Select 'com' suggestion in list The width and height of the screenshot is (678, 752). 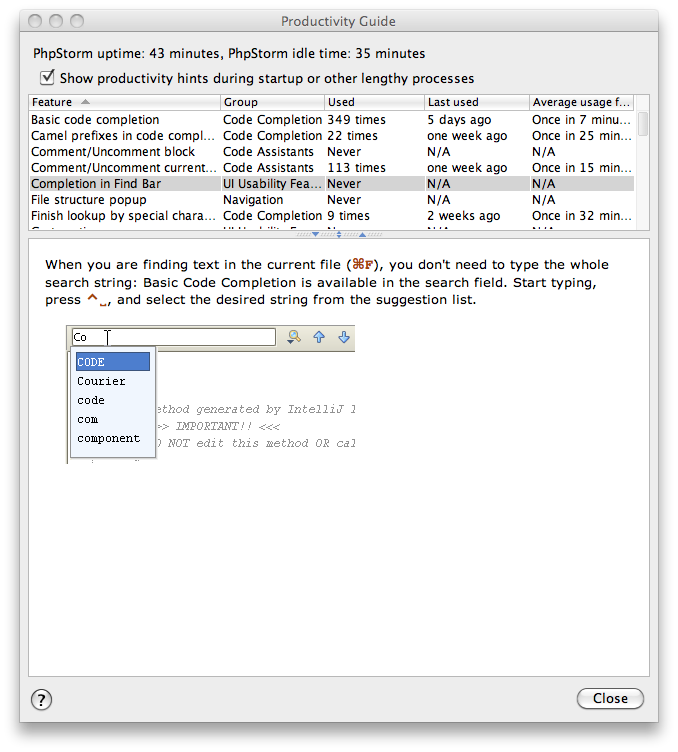click(x=113, y=419)
